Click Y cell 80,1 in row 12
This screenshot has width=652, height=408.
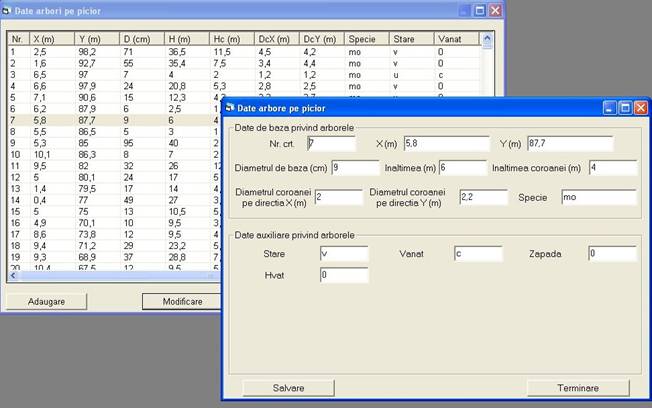(87, 177)
